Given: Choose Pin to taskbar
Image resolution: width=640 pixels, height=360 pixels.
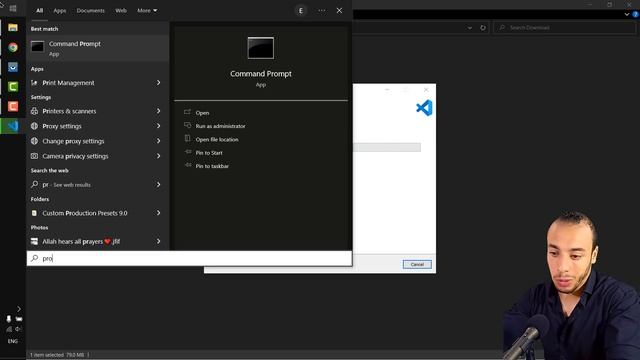Looking at the screenshot, I should click(212, 166).
